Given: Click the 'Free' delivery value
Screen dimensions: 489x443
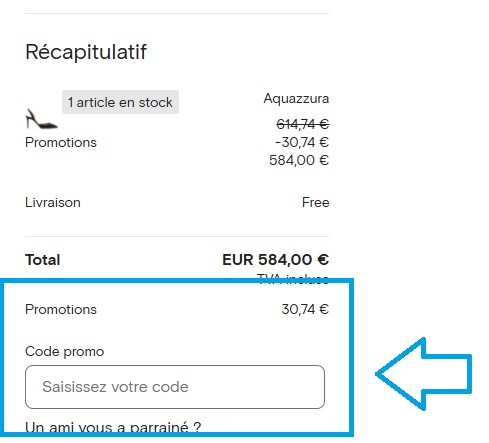Looking at the screenshot, I should (316, 202).
